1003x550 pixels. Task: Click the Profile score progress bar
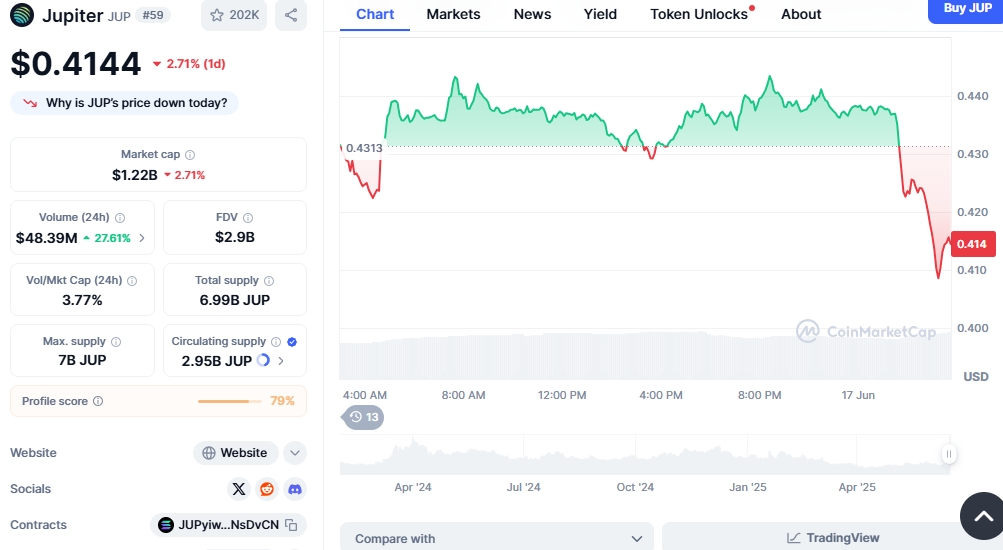230,402
